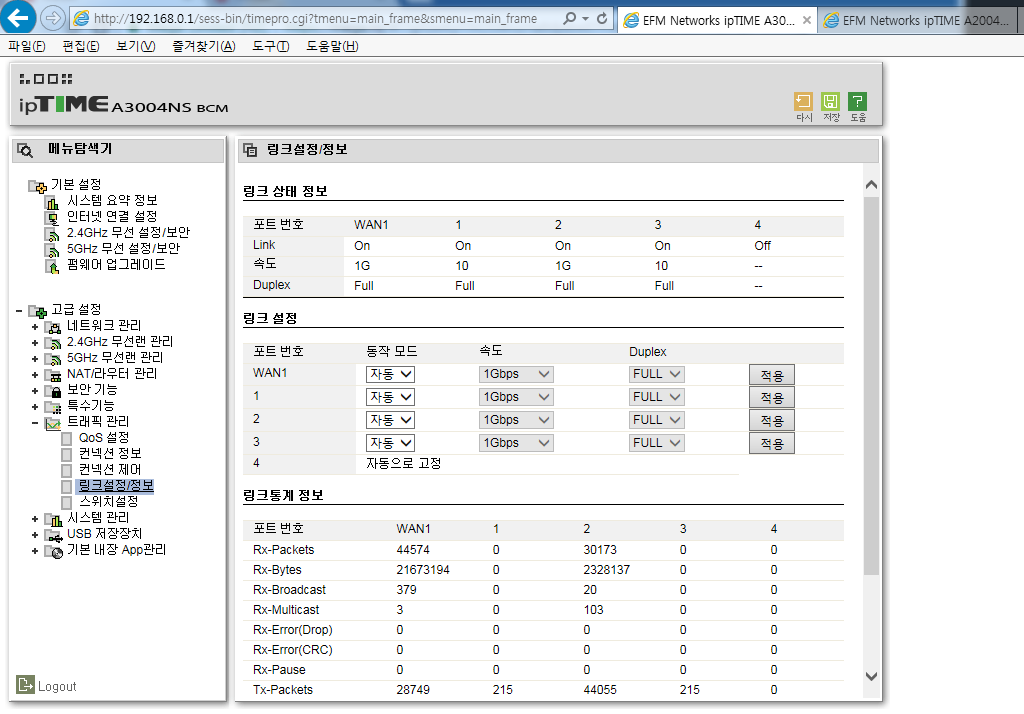Click the Logout icon

click(25, 685)
